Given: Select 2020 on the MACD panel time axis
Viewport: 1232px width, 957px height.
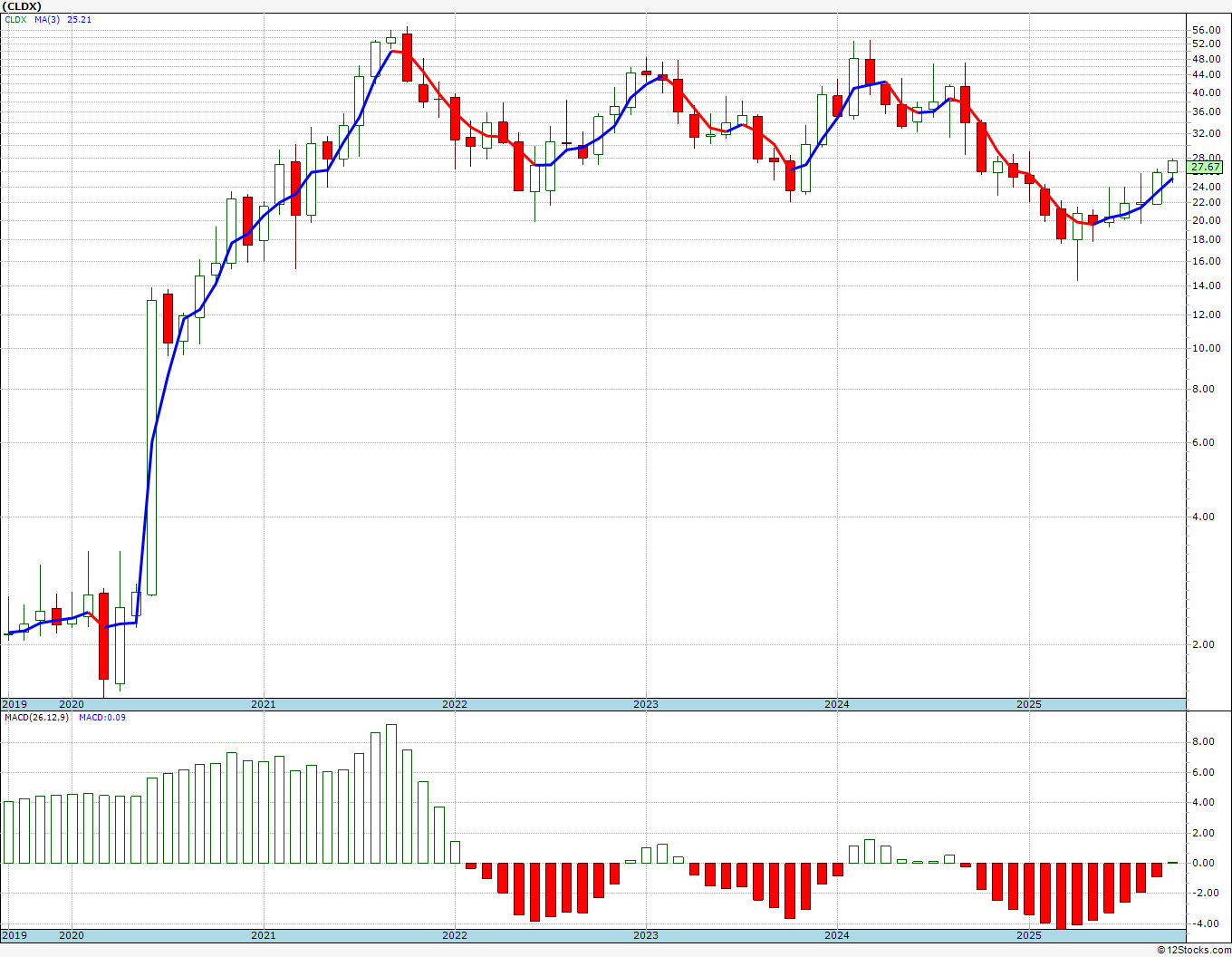Looking at the screenshot, I should point(72,935).
